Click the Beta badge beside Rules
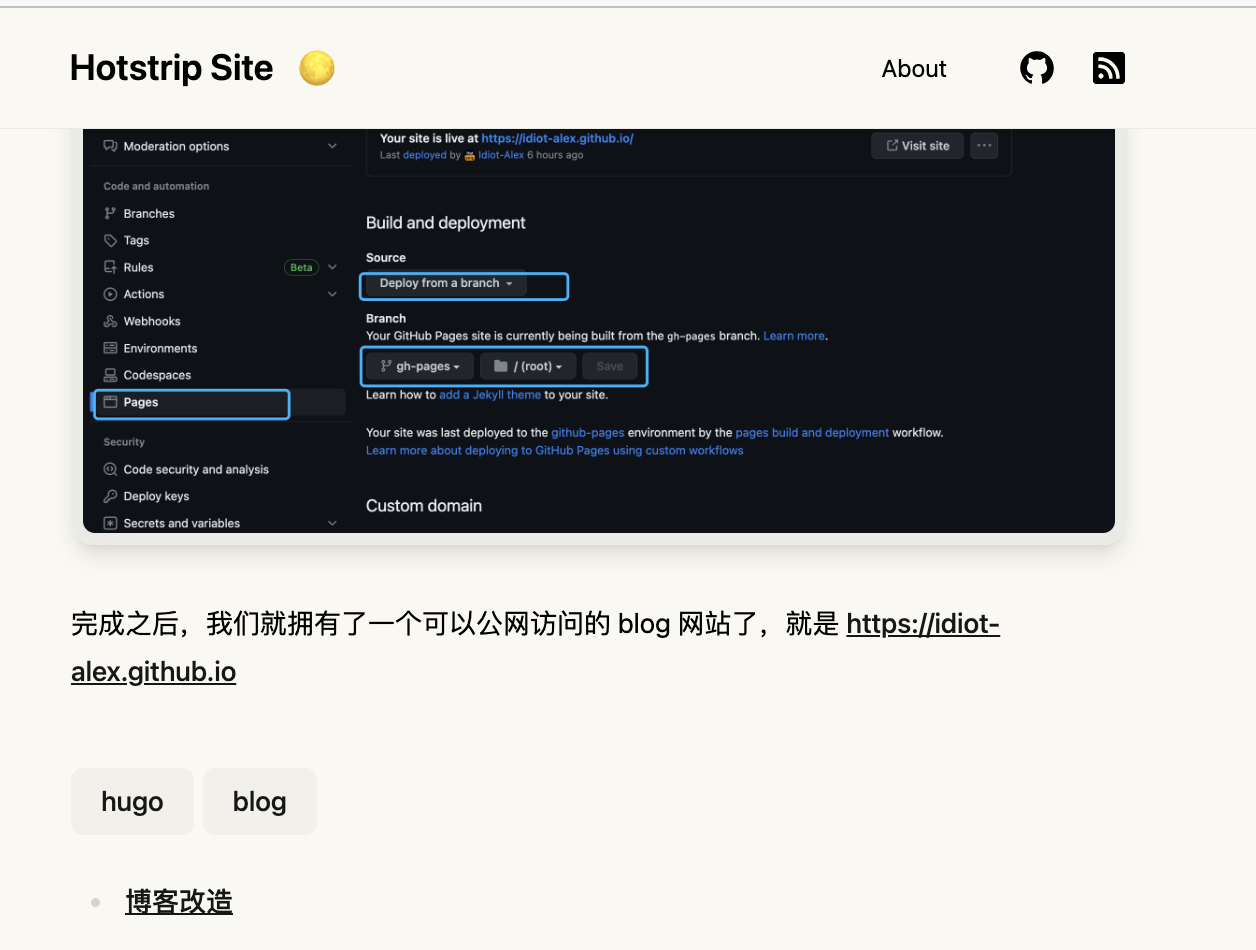The height and width of the screenshot is (950, 1256). (x=301, y=267)
